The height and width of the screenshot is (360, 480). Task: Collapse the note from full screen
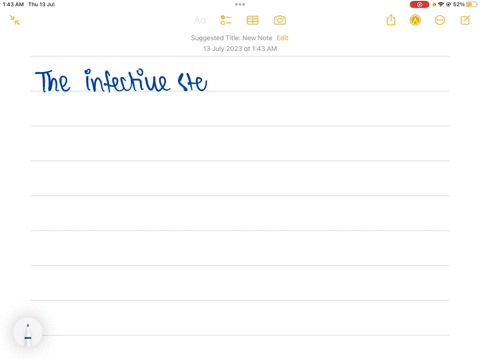(15, 20)
